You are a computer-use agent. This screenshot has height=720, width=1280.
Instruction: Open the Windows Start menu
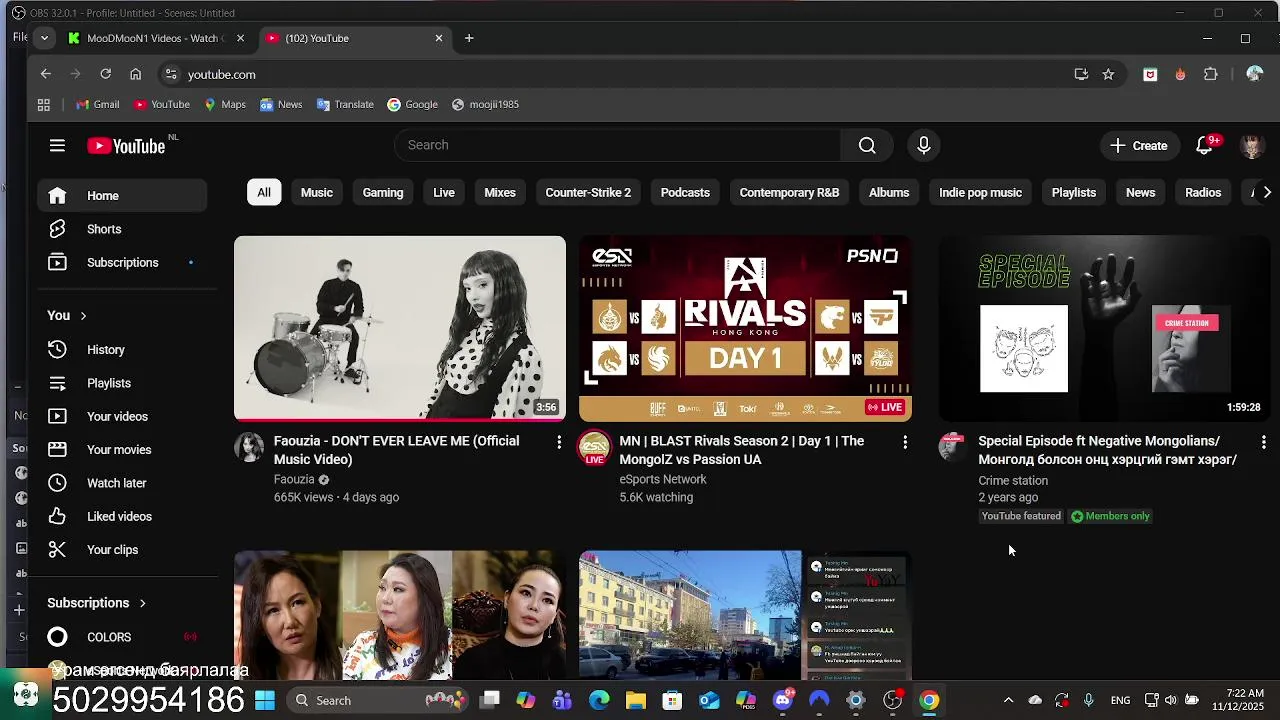click(x=265, y=700)
